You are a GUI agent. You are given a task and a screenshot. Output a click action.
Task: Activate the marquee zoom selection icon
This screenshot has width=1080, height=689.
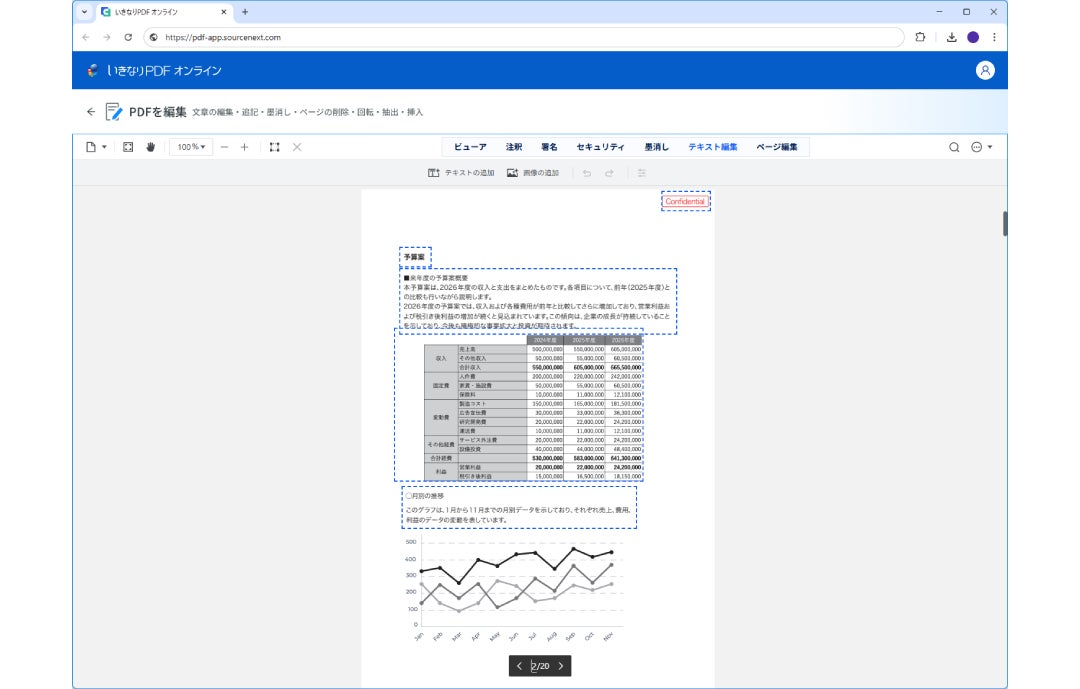tap(275, 147)
